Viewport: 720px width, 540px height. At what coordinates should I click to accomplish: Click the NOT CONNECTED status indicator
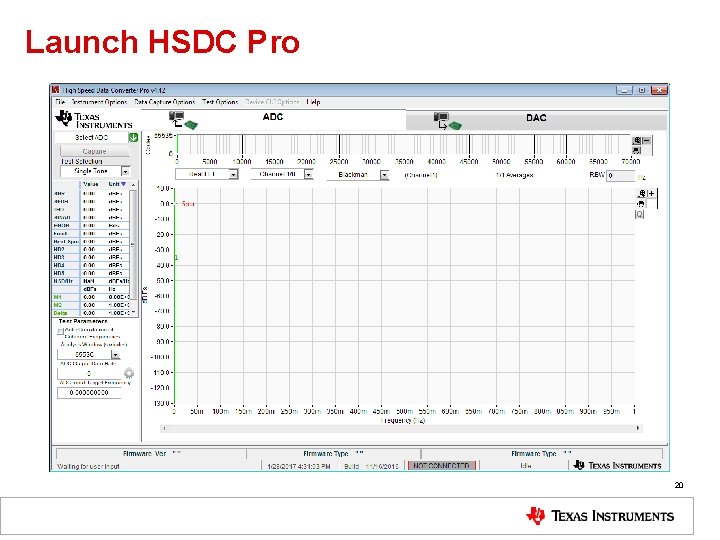[x=441, y=466]
